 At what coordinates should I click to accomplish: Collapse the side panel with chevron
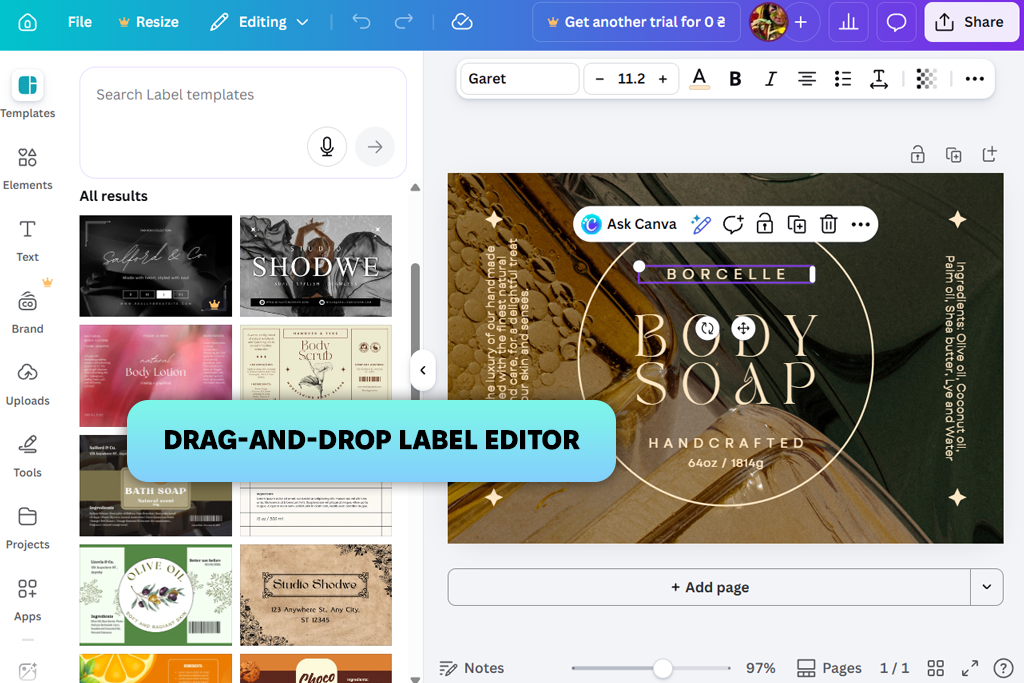click(x=423, y=370)
